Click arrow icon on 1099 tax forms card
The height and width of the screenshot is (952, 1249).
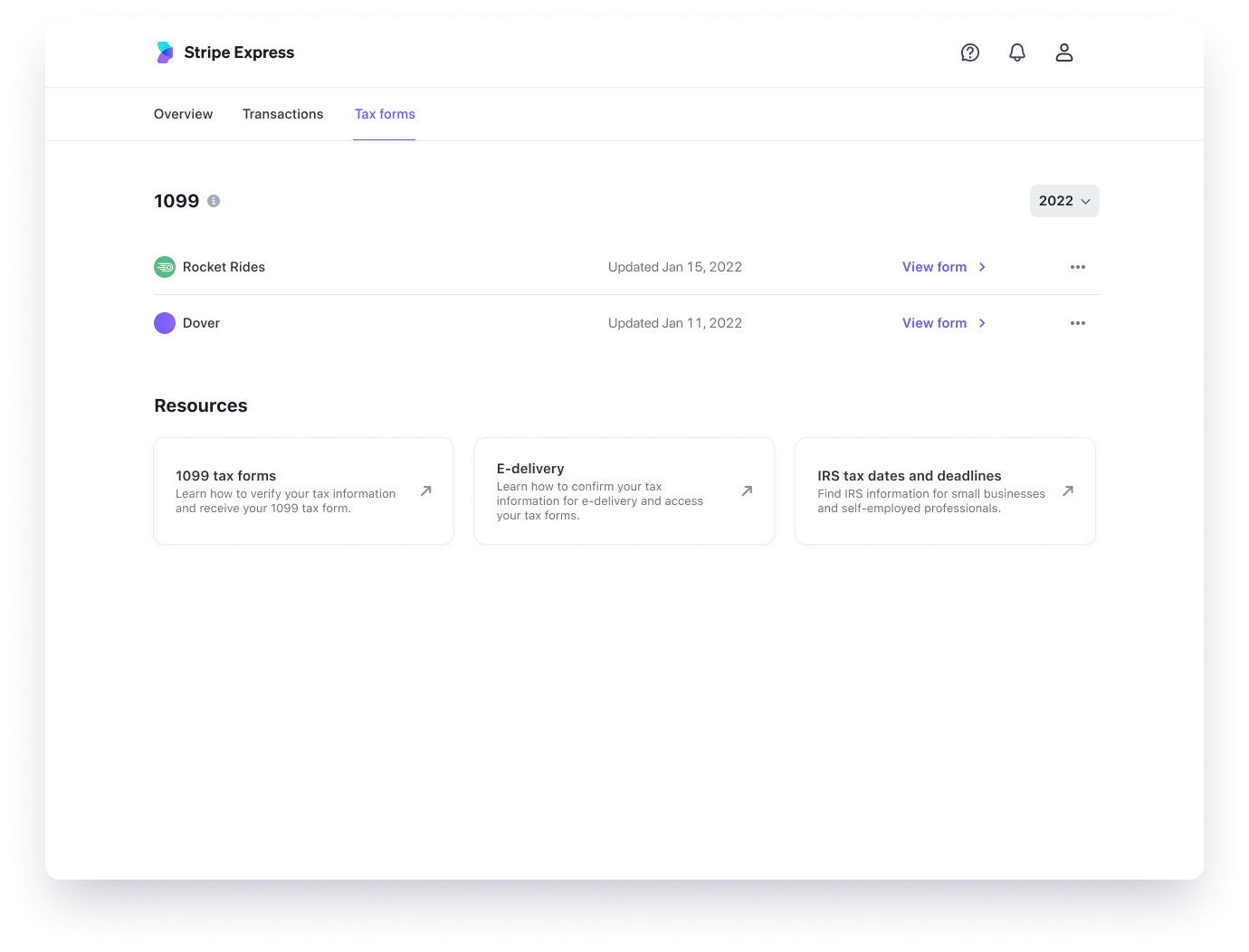(426, 491)
